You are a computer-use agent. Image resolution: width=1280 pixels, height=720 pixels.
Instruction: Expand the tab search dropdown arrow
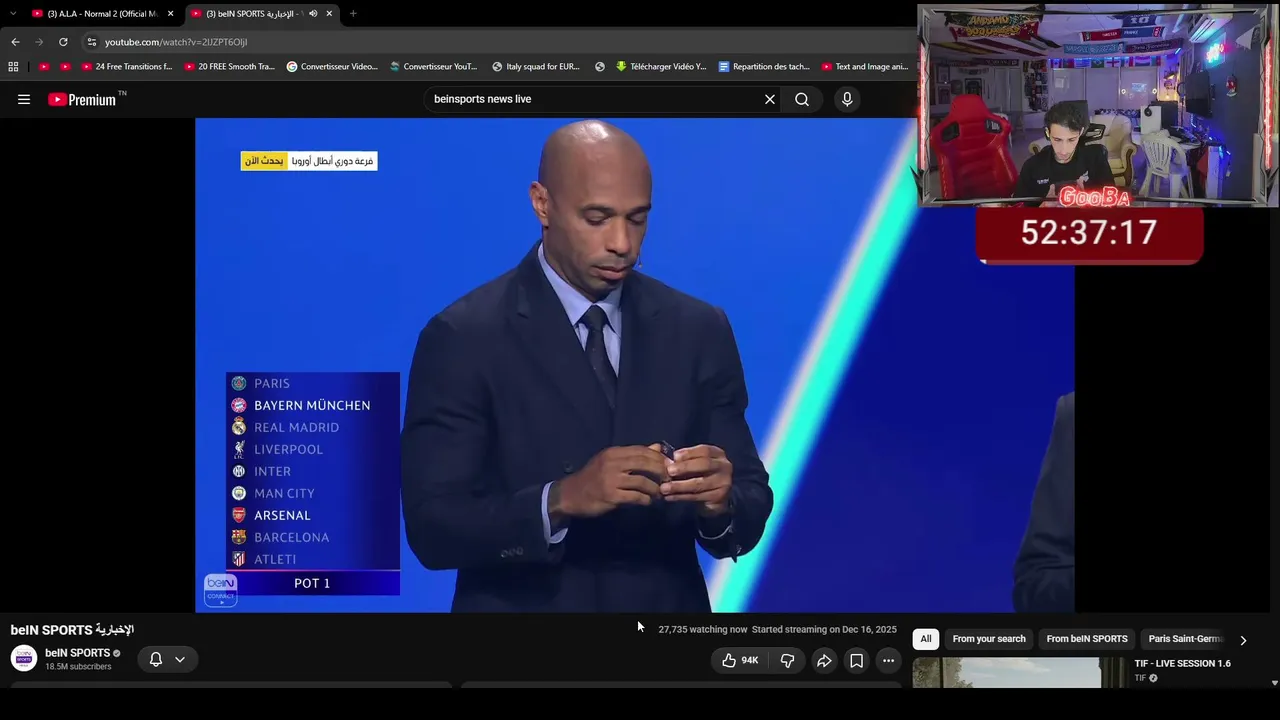[x=13, y=14]
